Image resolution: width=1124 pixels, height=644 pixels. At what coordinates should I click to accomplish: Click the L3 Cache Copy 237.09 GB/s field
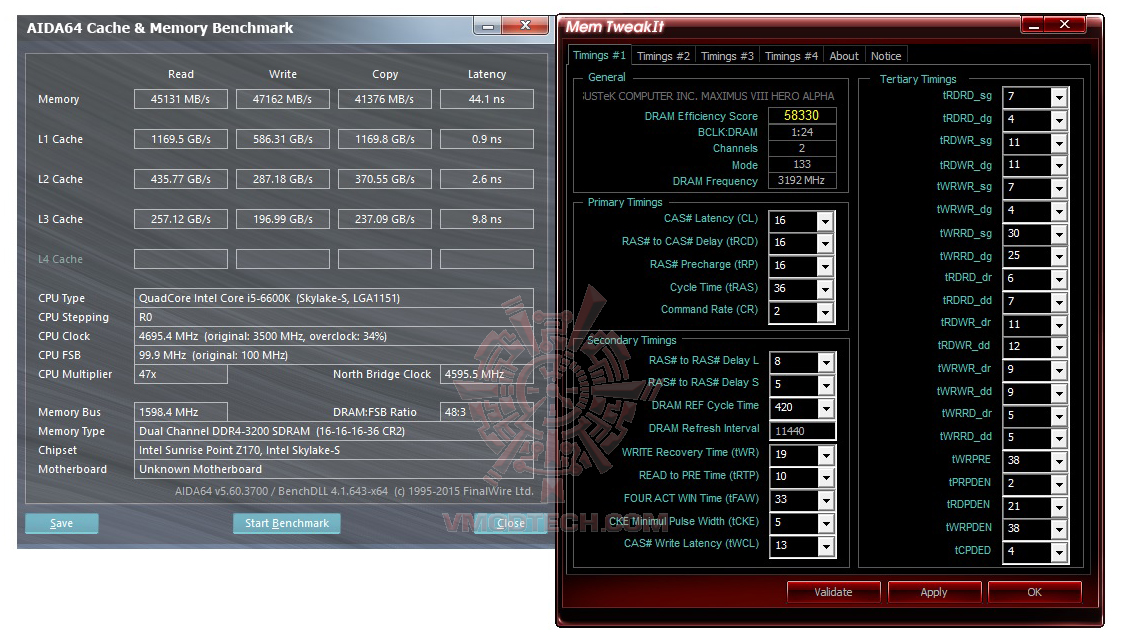(385, 219)
